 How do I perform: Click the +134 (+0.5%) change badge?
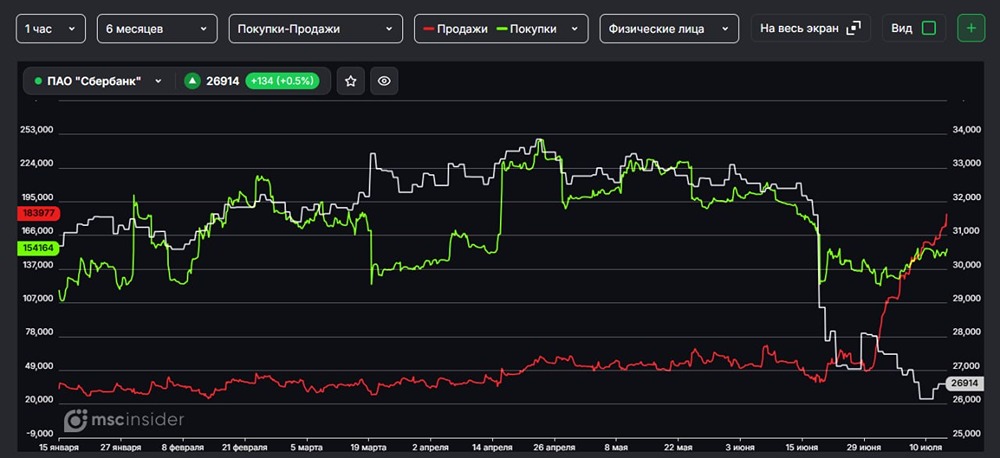[x=282, y=81]
